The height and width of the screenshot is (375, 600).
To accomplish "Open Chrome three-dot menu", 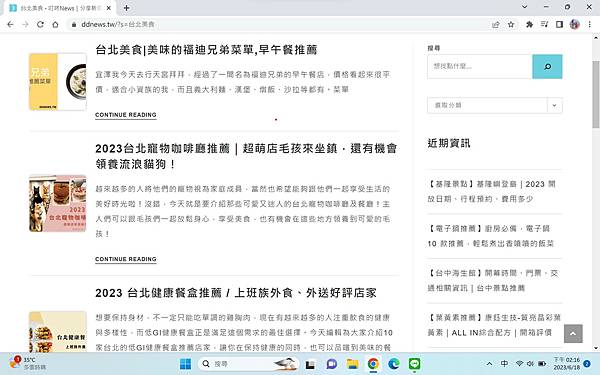I will 590,24.
